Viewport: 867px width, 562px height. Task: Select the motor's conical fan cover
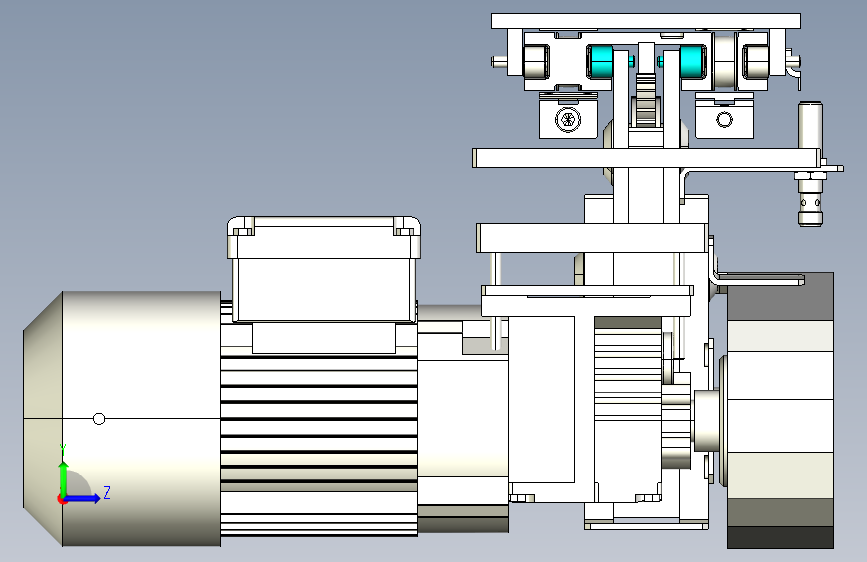tap(122, 419)
